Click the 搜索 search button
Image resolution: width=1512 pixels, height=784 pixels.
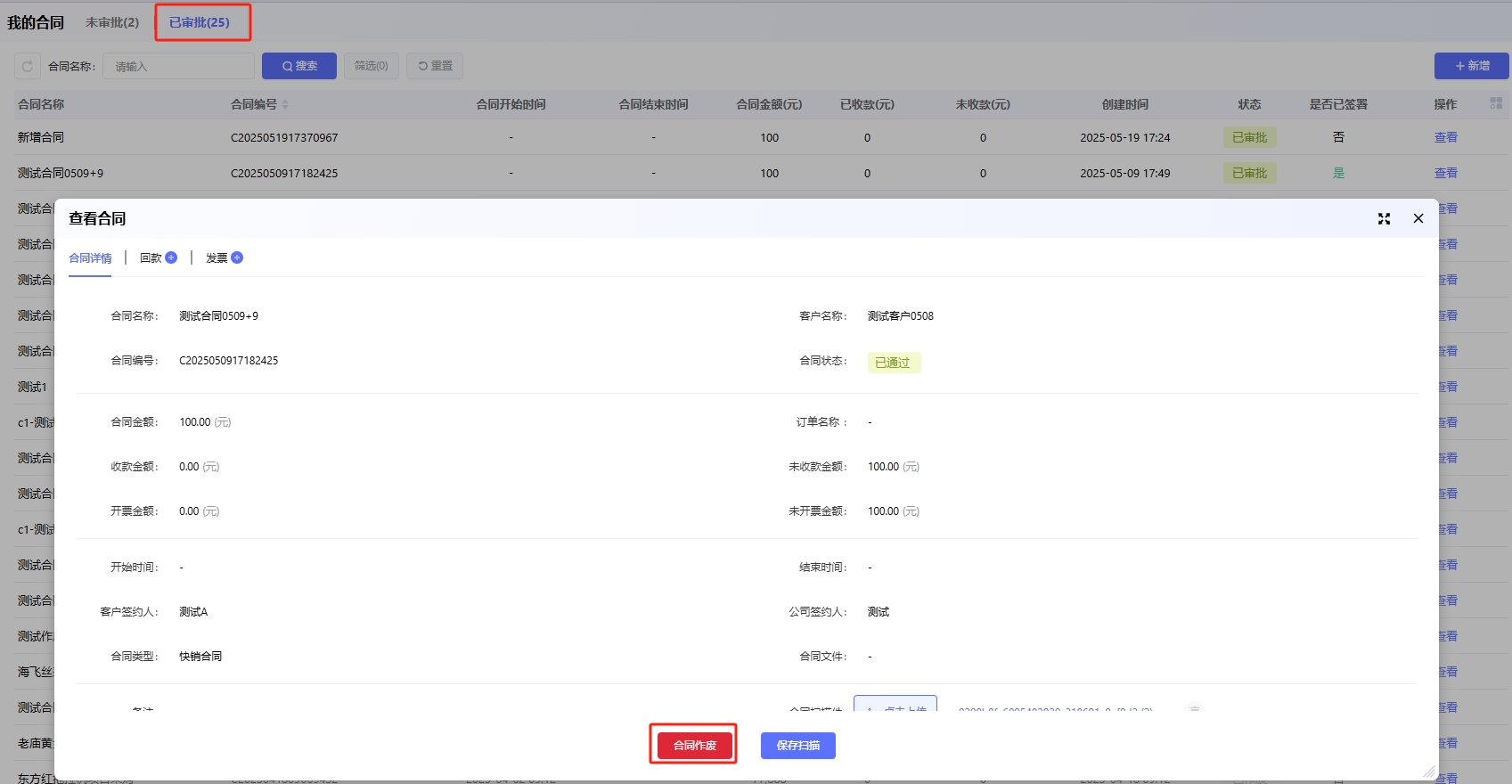[299, 66]
